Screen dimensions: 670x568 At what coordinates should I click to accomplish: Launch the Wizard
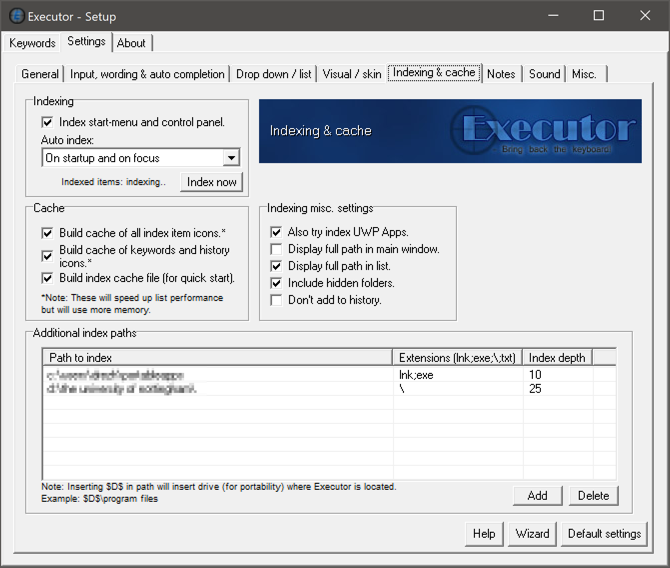pyautogui.click(x=532, y=534)
